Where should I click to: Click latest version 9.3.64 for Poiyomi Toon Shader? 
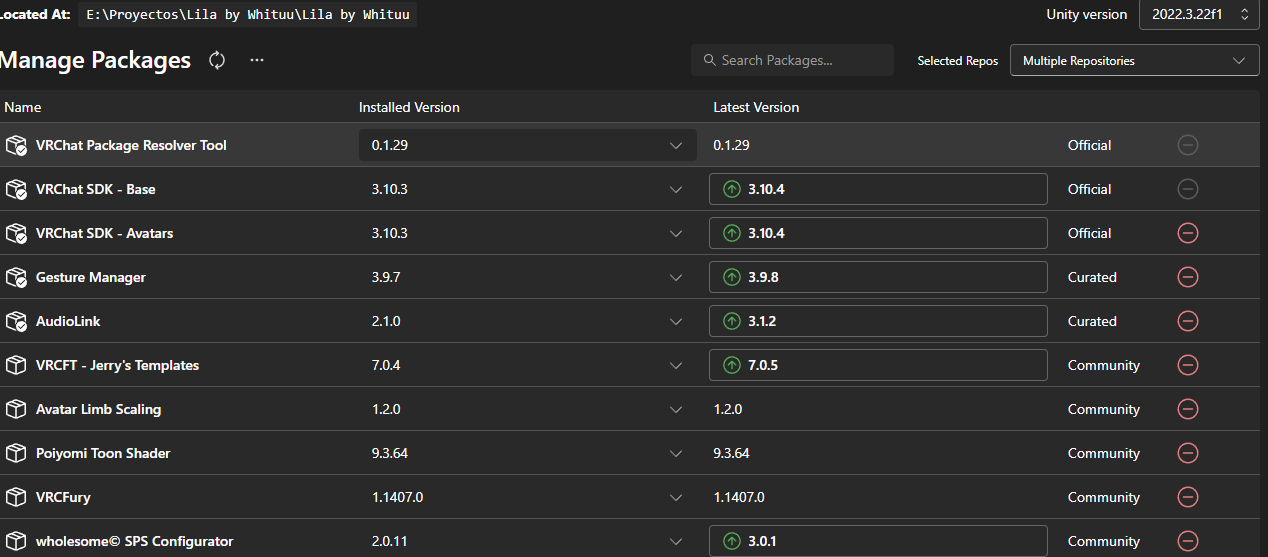coord(731,453)
